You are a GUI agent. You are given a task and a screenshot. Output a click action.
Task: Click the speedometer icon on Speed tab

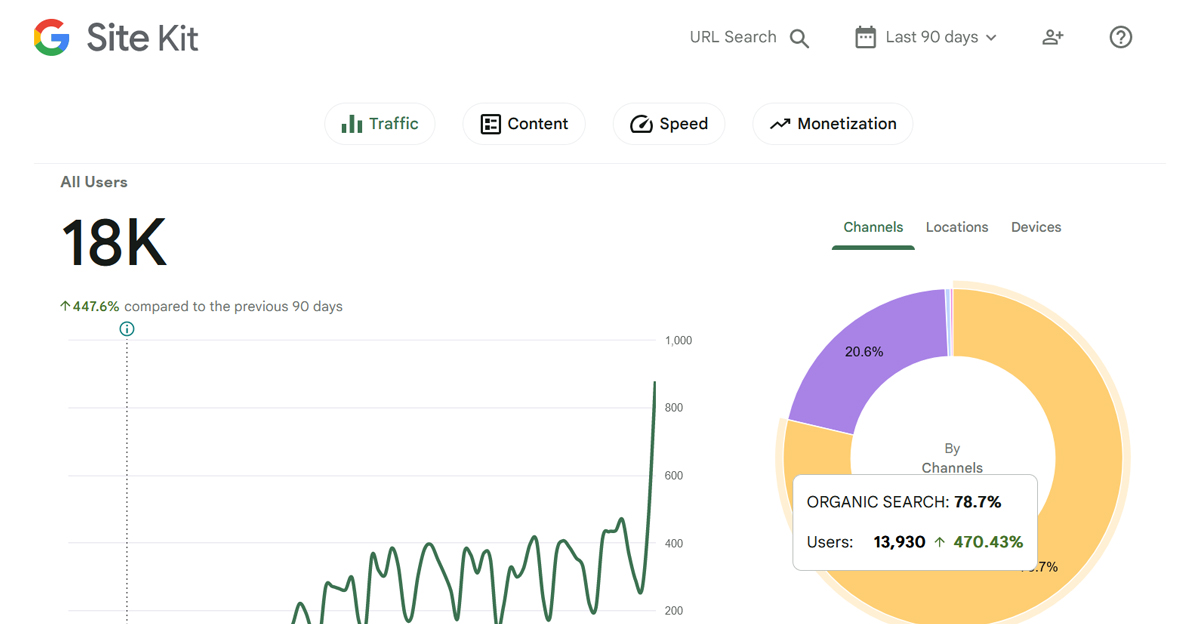coord(640,123)
